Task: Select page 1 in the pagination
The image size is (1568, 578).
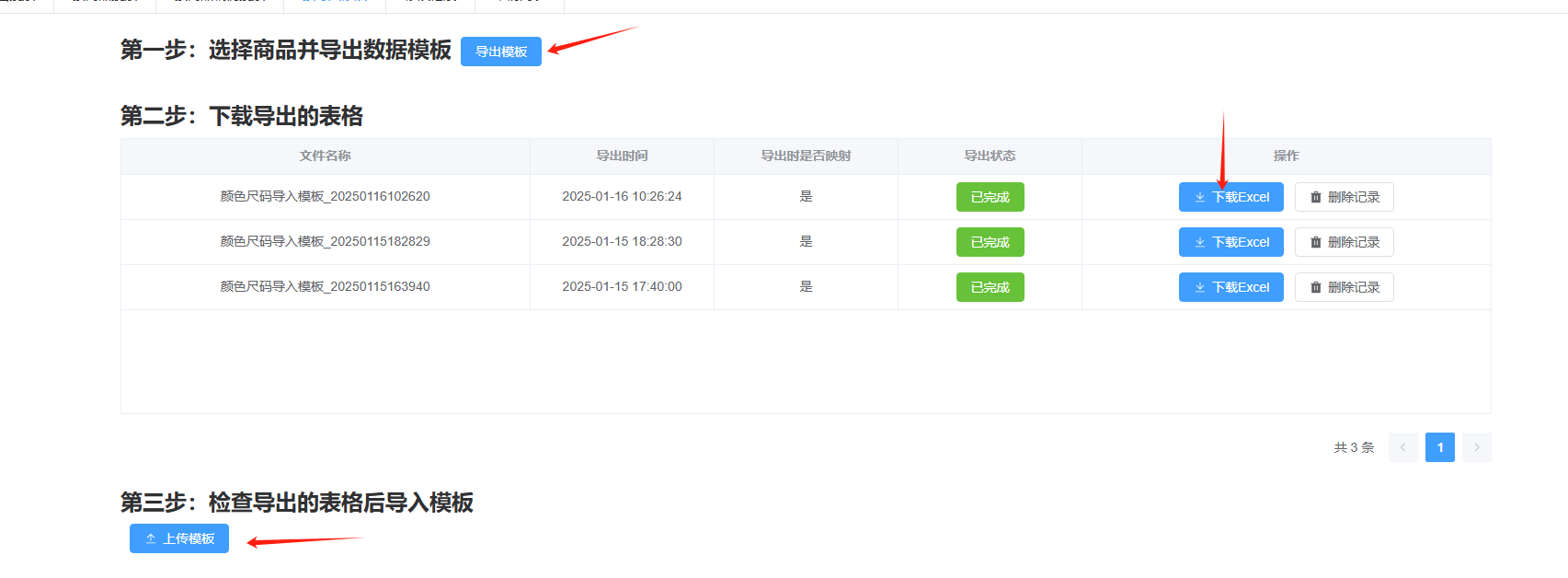Action: coord(1439,447)
